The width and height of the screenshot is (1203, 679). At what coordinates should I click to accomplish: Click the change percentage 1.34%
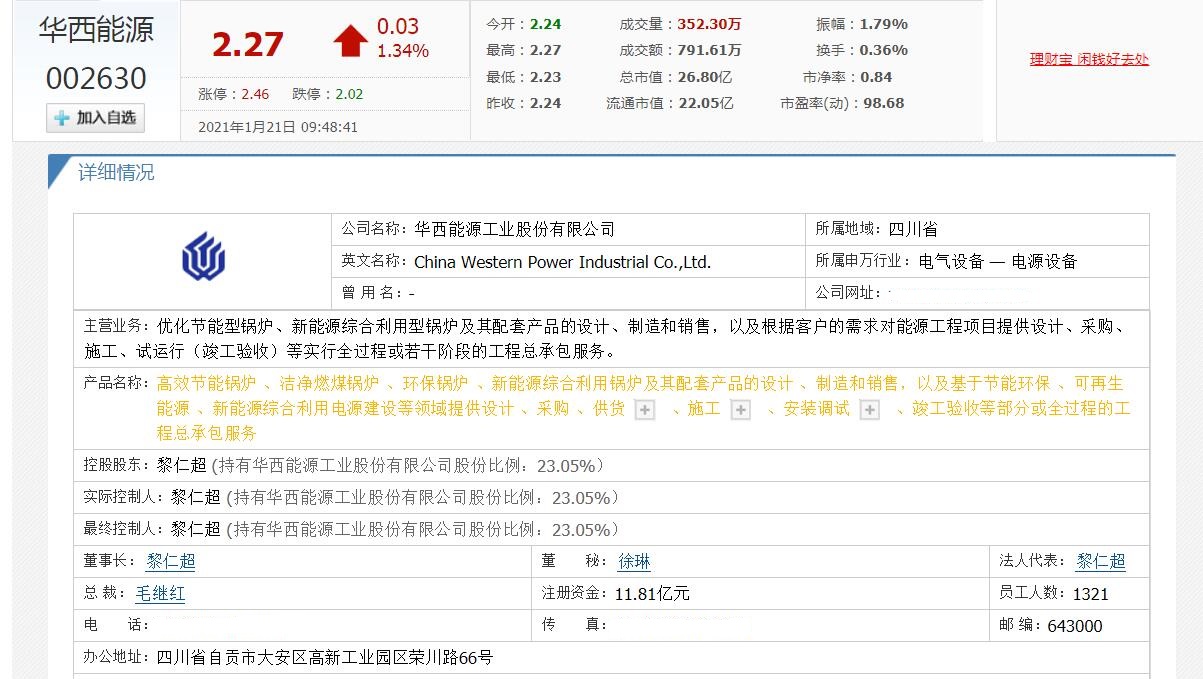tap(403, 51)
